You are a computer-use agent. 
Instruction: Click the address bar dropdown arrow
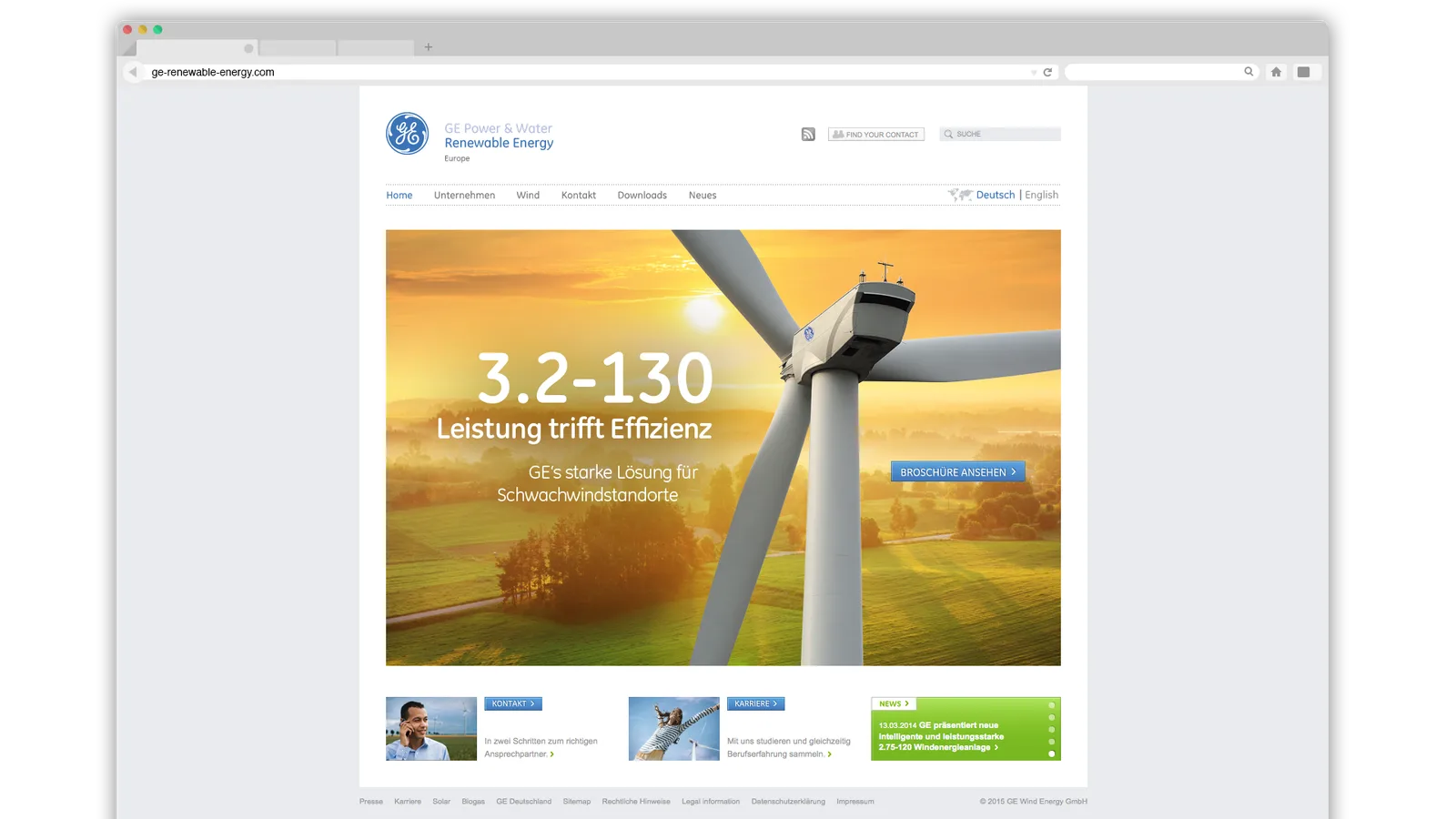tap(1034, 73)
